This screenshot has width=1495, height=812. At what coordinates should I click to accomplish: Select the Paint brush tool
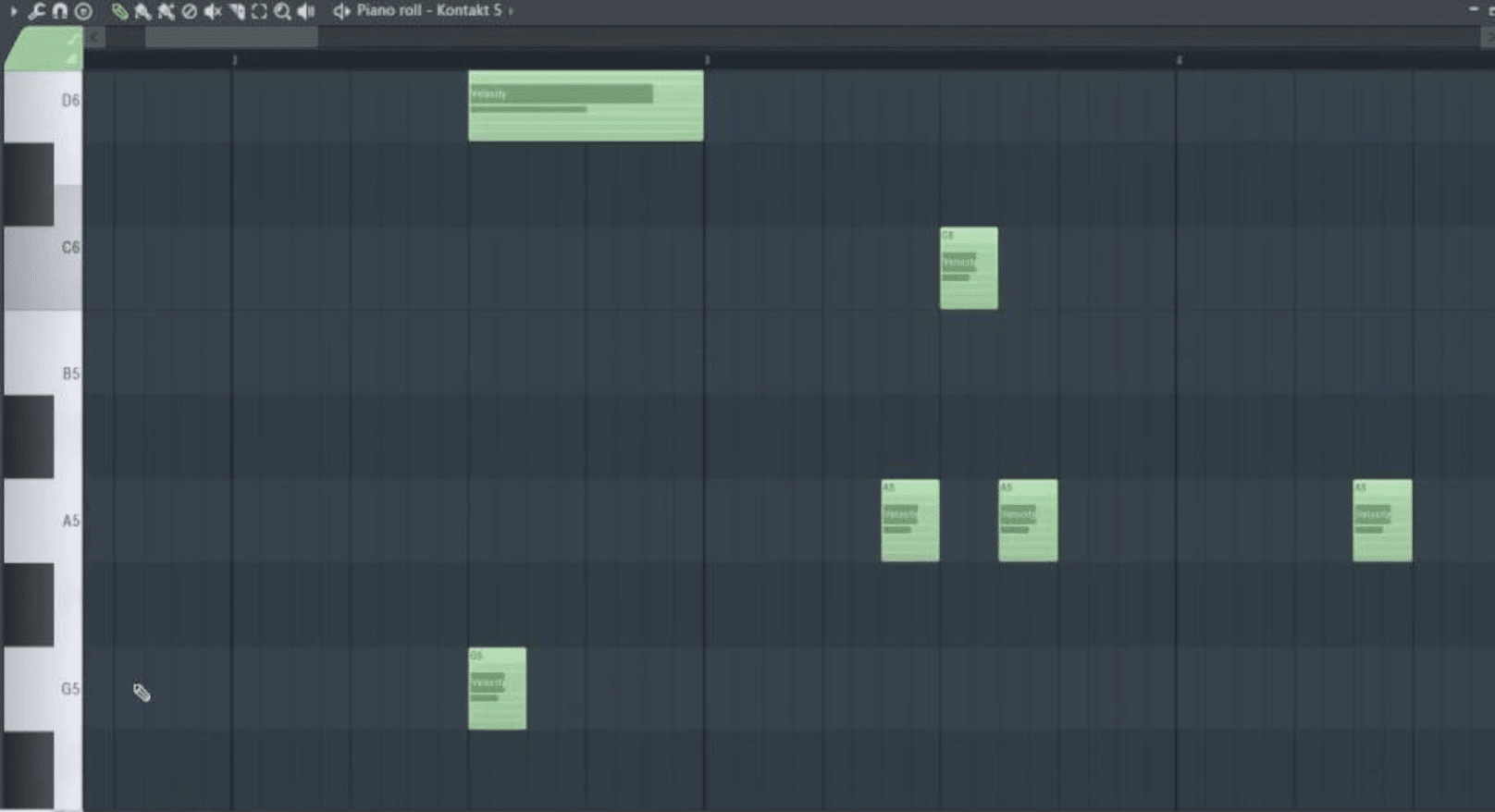point(142,11)
